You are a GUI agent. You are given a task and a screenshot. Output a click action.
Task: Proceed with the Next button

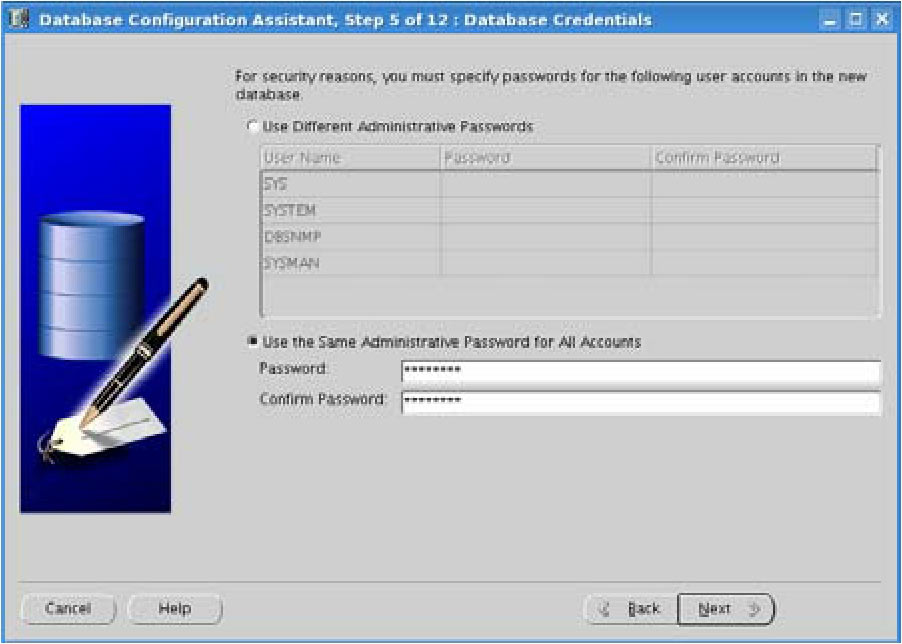point(725,608)
